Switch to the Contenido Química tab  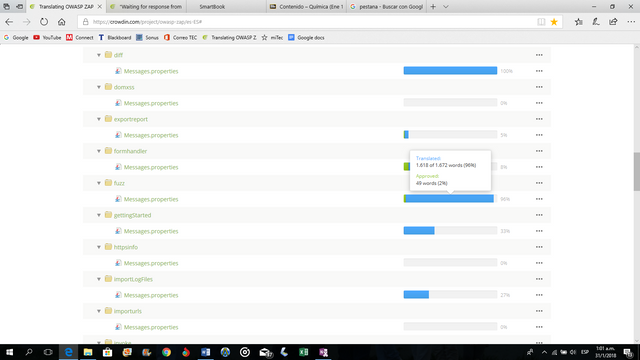pyautogui.click(x=307, y=7)
